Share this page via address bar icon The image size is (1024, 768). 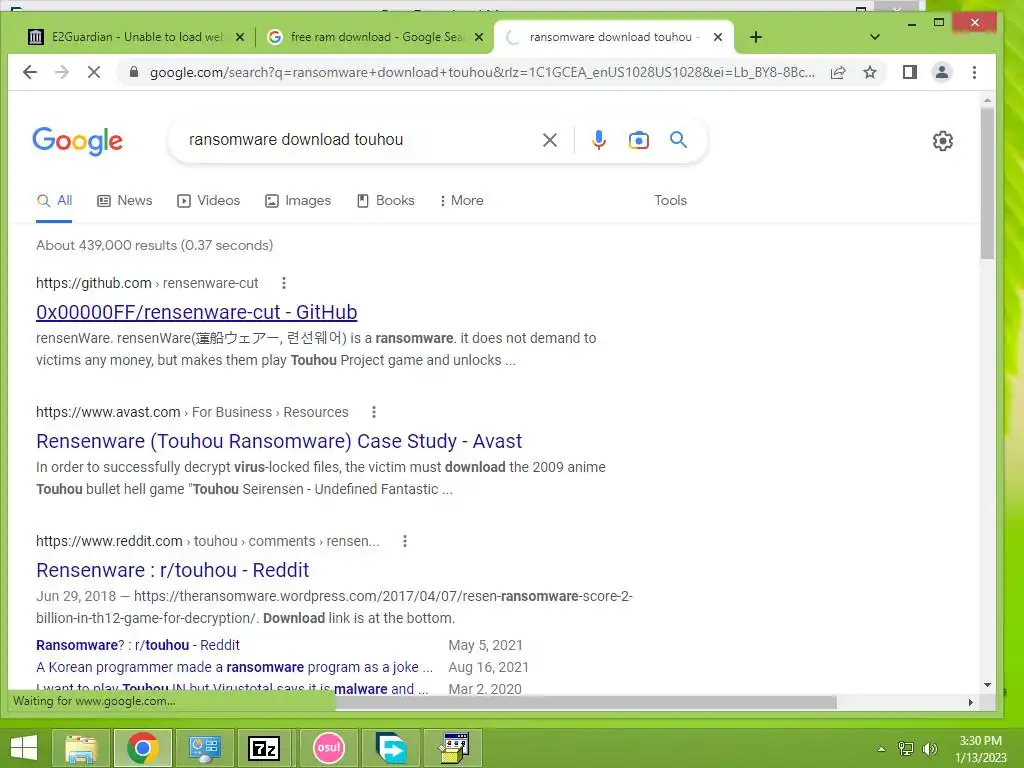click(x=838, y=72)
